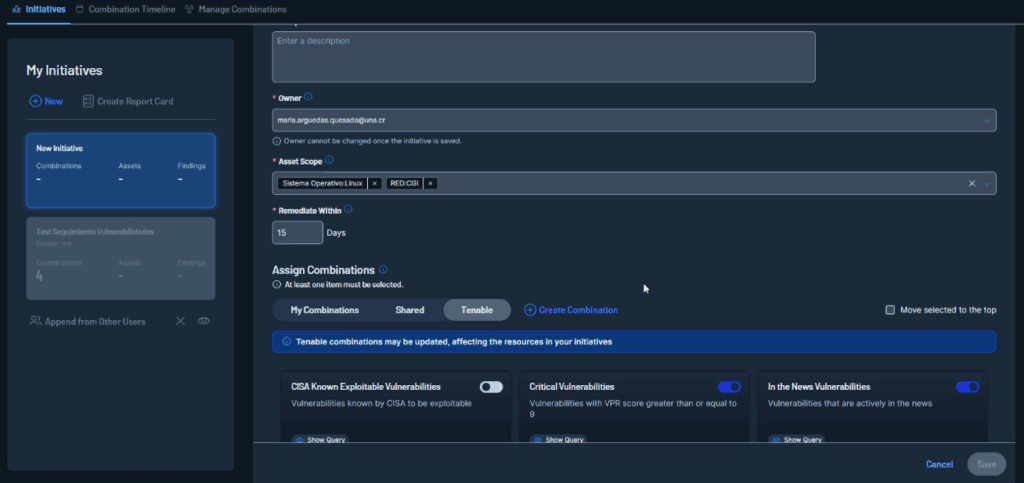Select the My Combinations tab
The width and height of the screenshot is (1024, 483).
pos(324,310)
